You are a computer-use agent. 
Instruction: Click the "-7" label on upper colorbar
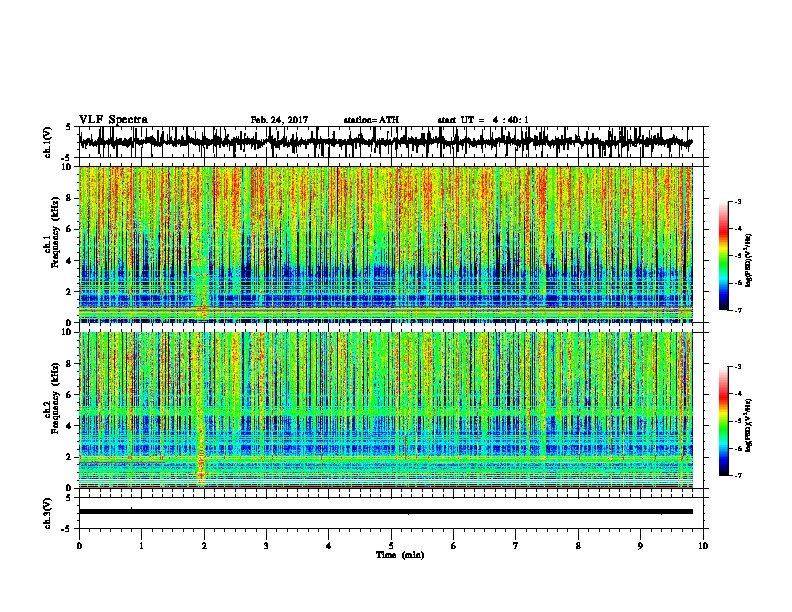pos(738,310)
